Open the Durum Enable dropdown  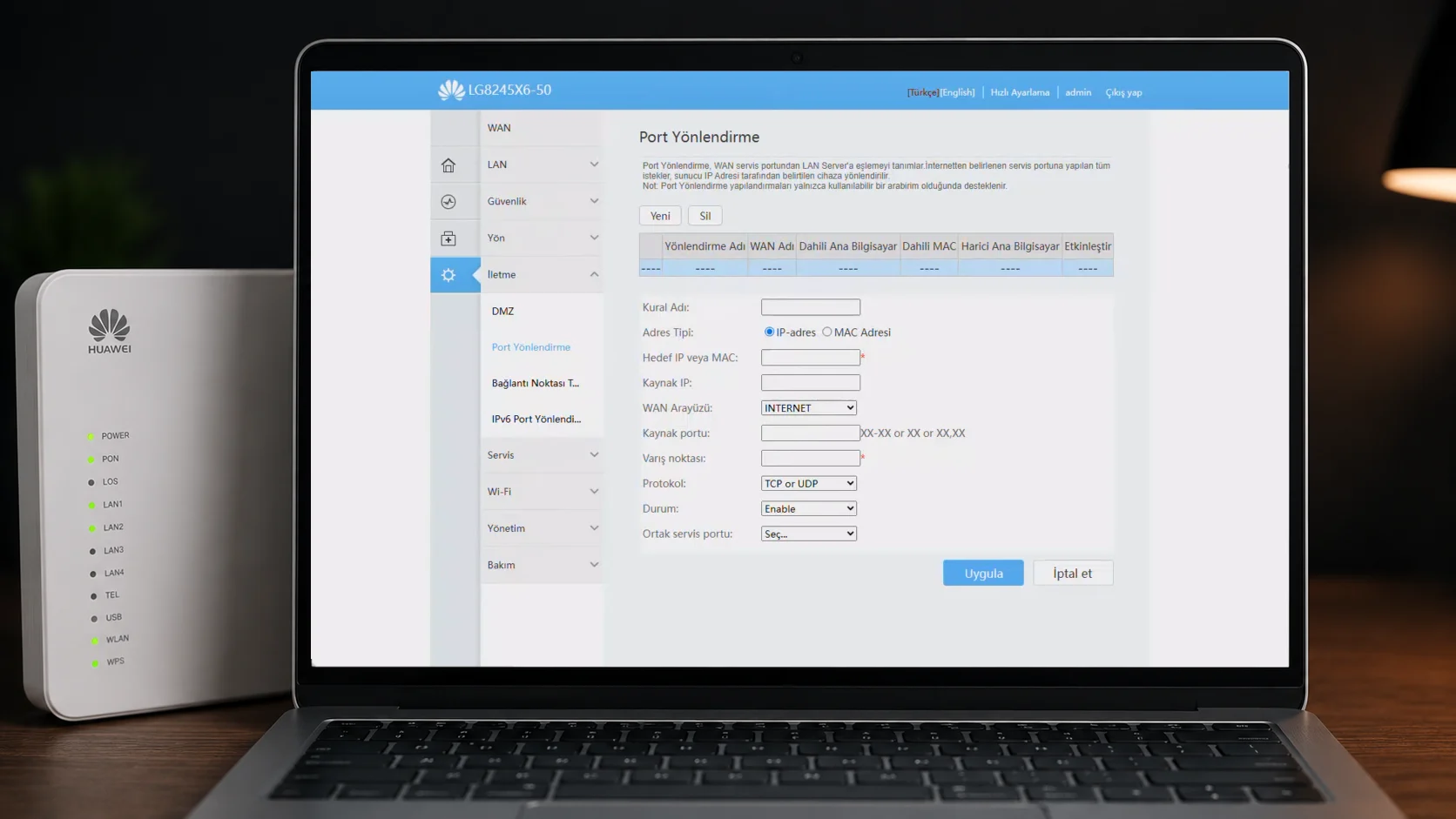click(x=809, y=508)
